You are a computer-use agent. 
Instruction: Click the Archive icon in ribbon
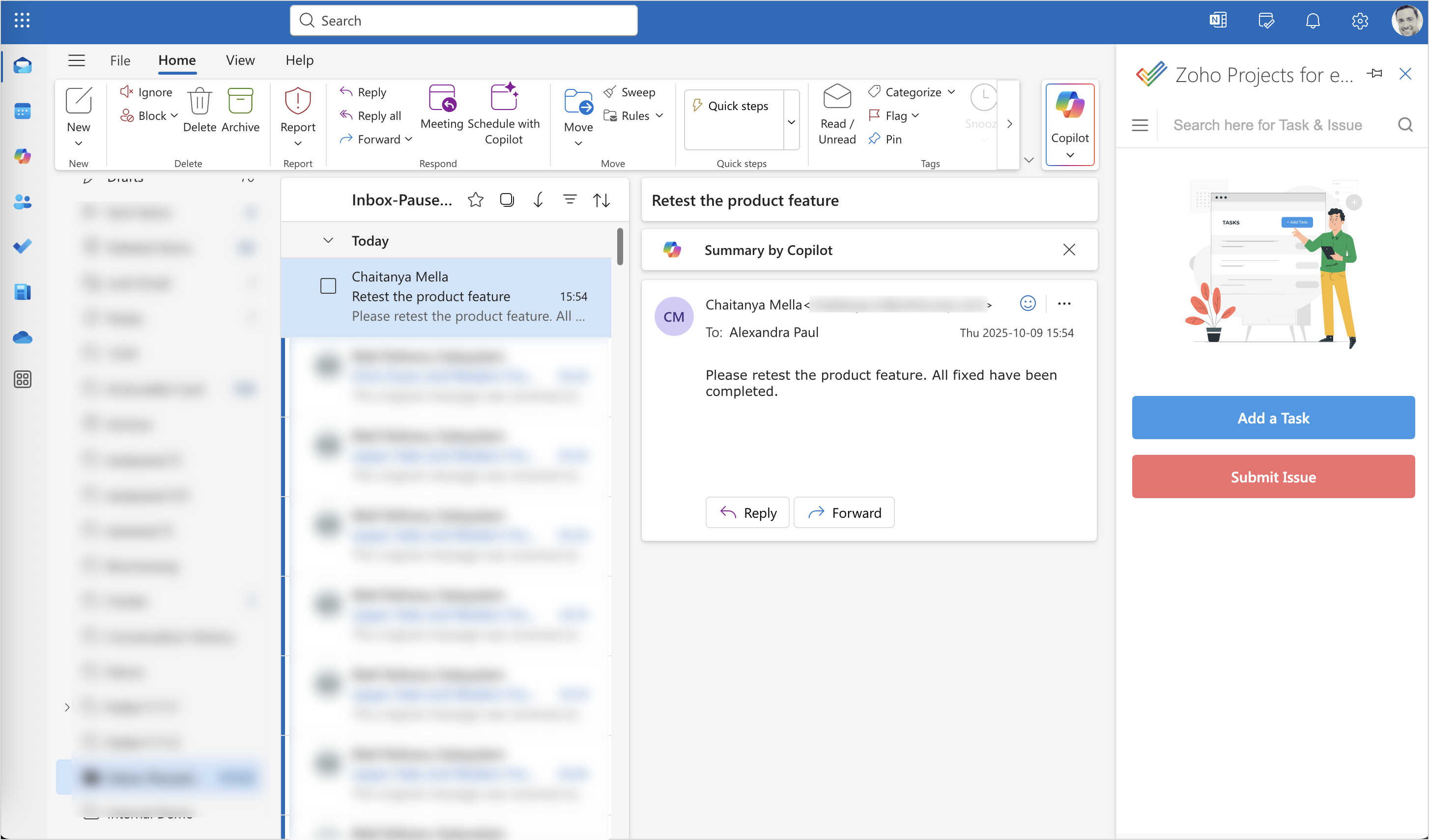point(240,102)
